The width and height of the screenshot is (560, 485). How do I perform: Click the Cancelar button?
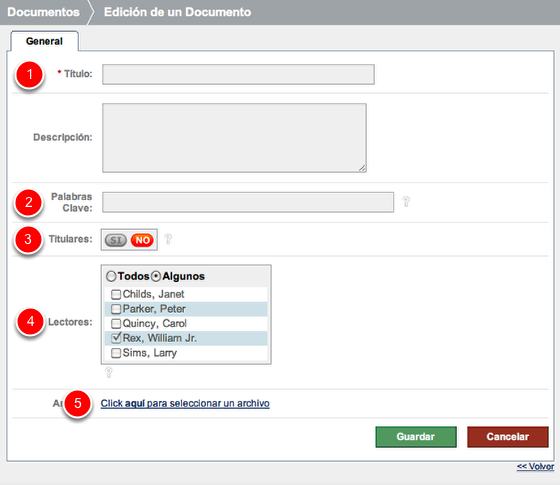point(508,436)
